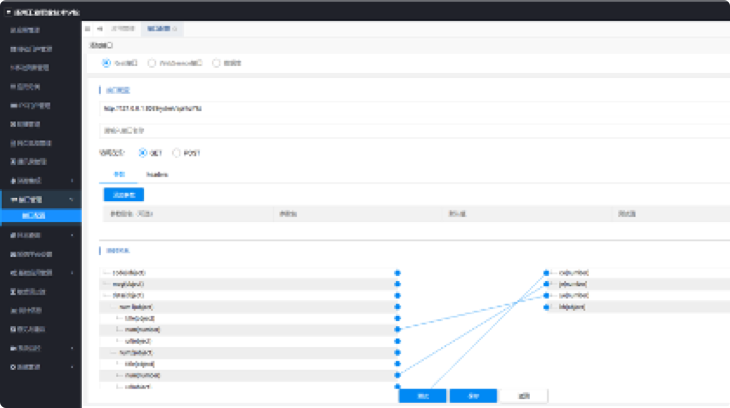Open the first parameters tab
Screen dimensions: 730x408
coord(119,175)
